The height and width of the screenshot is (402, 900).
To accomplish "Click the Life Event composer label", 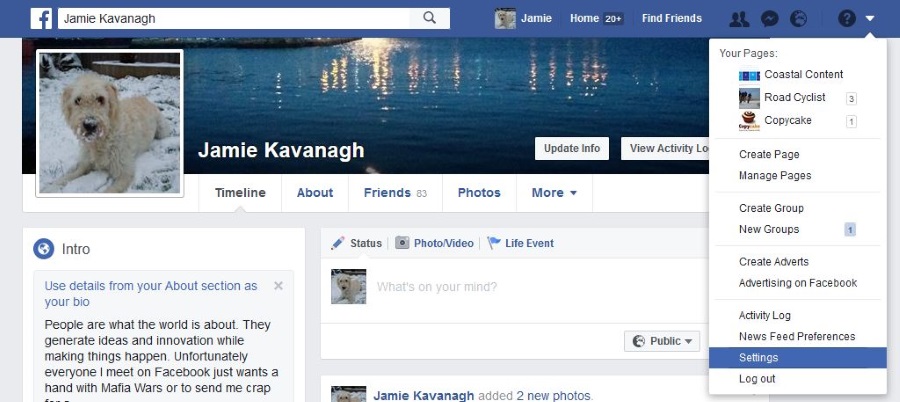I will tap(529, 243).
